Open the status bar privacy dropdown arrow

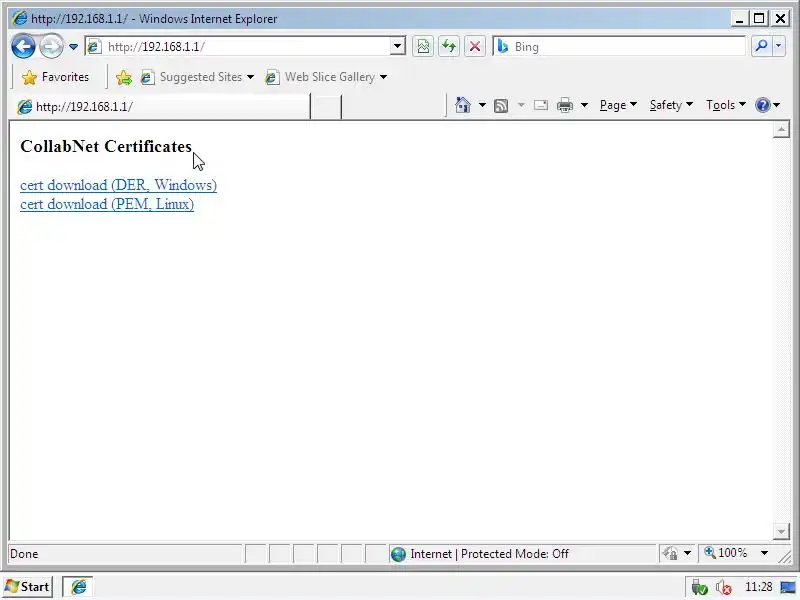coord(687,553)
